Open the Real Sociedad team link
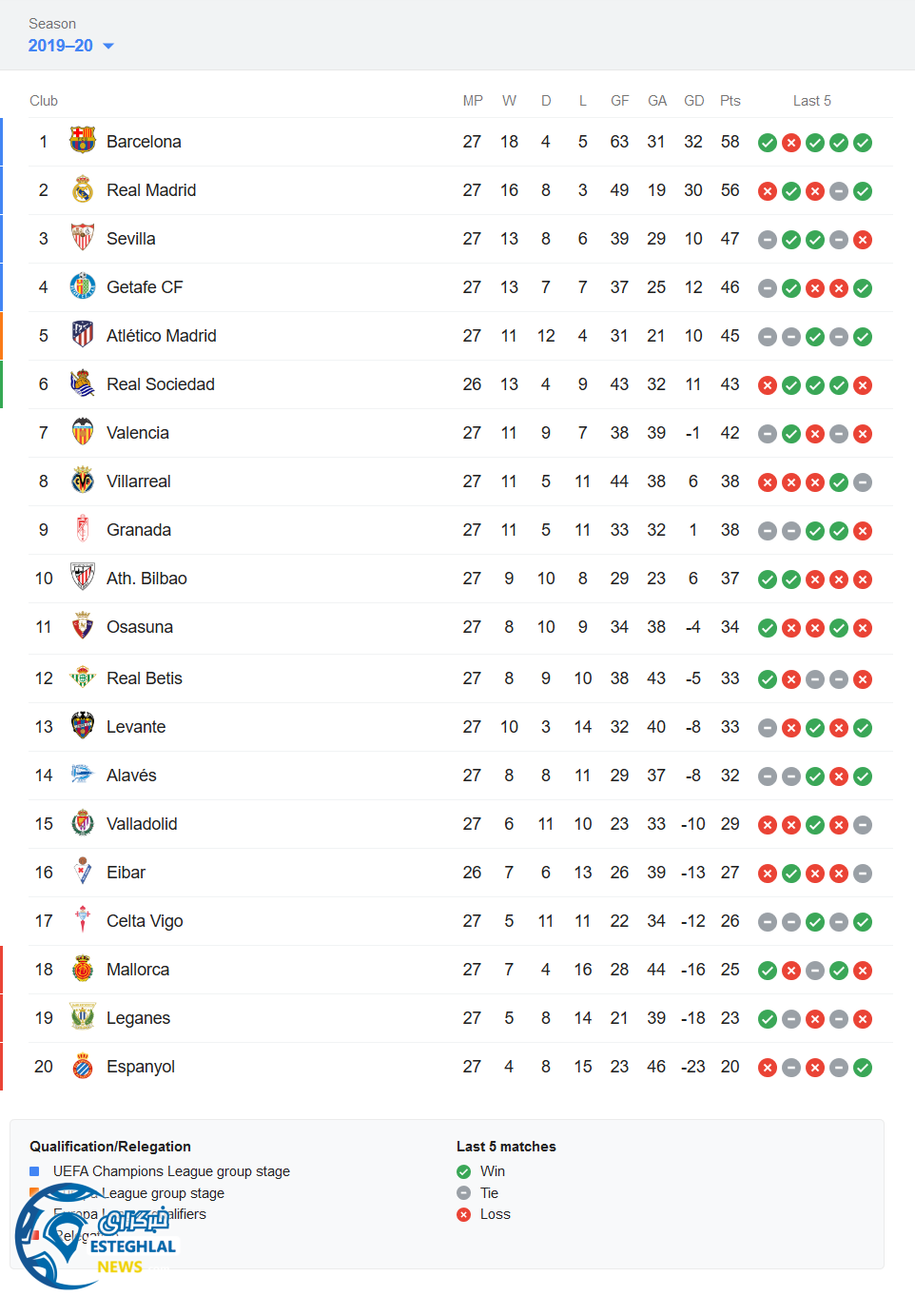Screen dimensions: 915x1316 (x=160, y=384)
